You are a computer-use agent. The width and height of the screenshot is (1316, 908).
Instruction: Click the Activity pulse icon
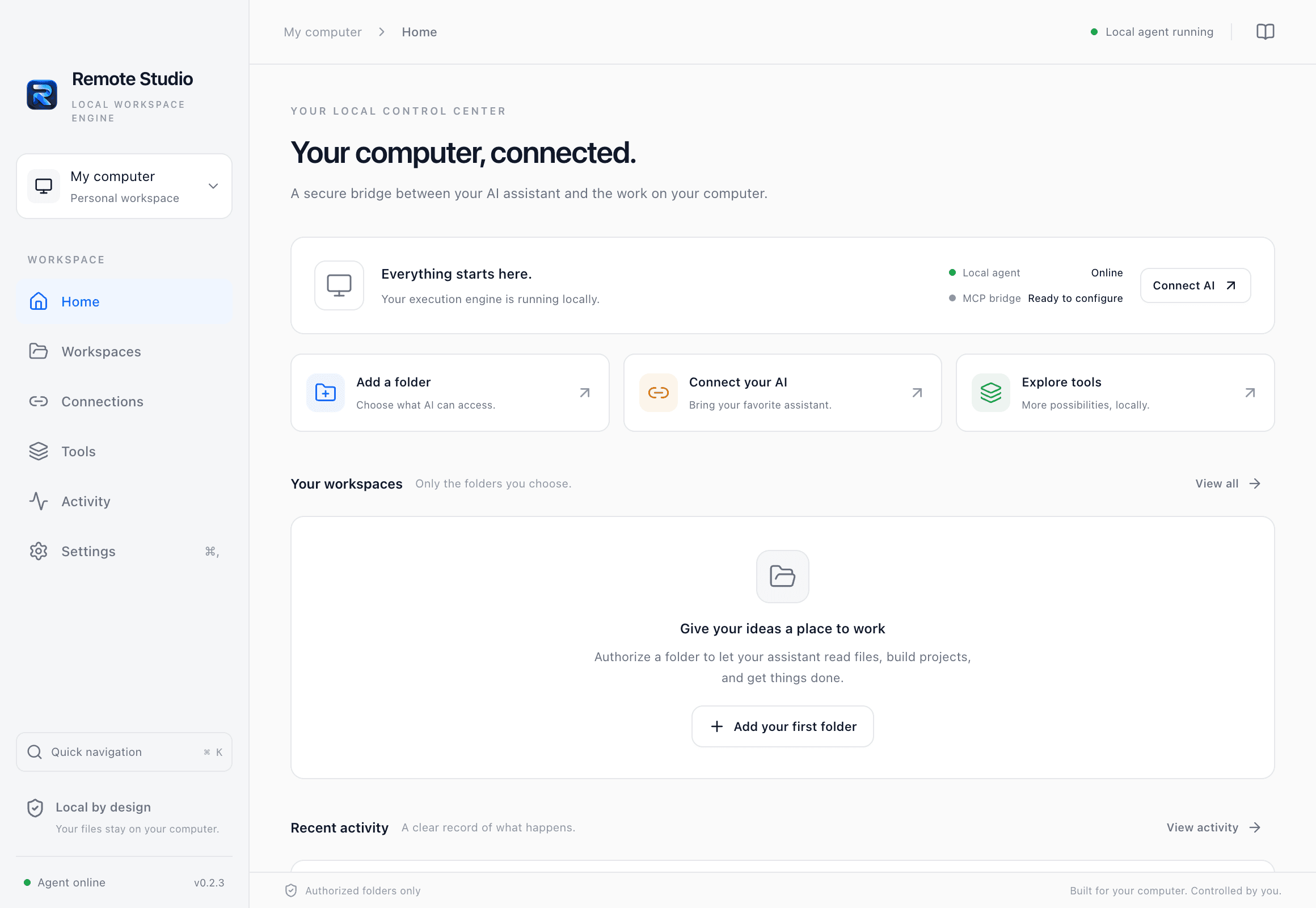[38, 501]
